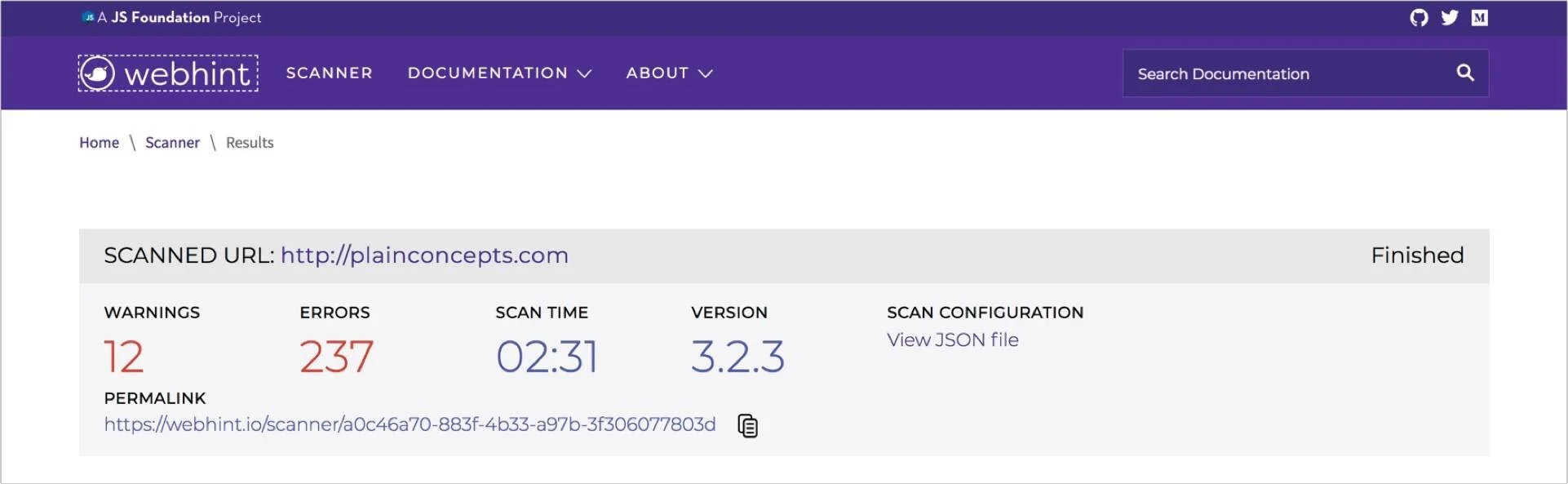Click the SCAN CONFIGURATION label
This screenshot has width=1568, height=484.
985,313
